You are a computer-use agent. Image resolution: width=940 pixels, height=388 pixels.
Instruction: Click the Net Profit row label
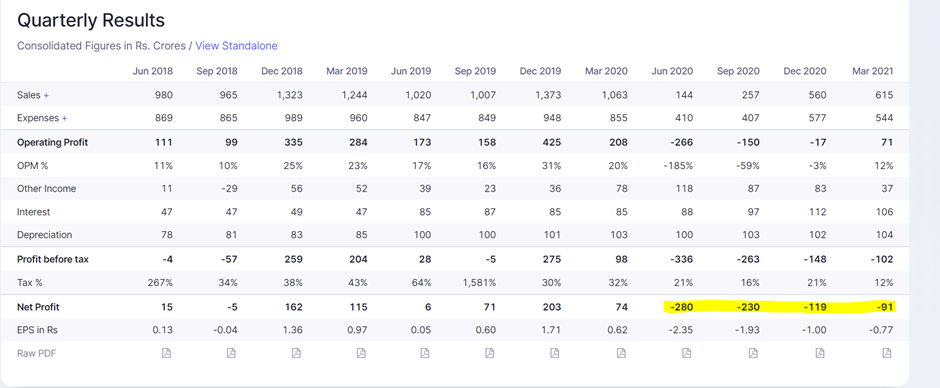click(38, 307)
